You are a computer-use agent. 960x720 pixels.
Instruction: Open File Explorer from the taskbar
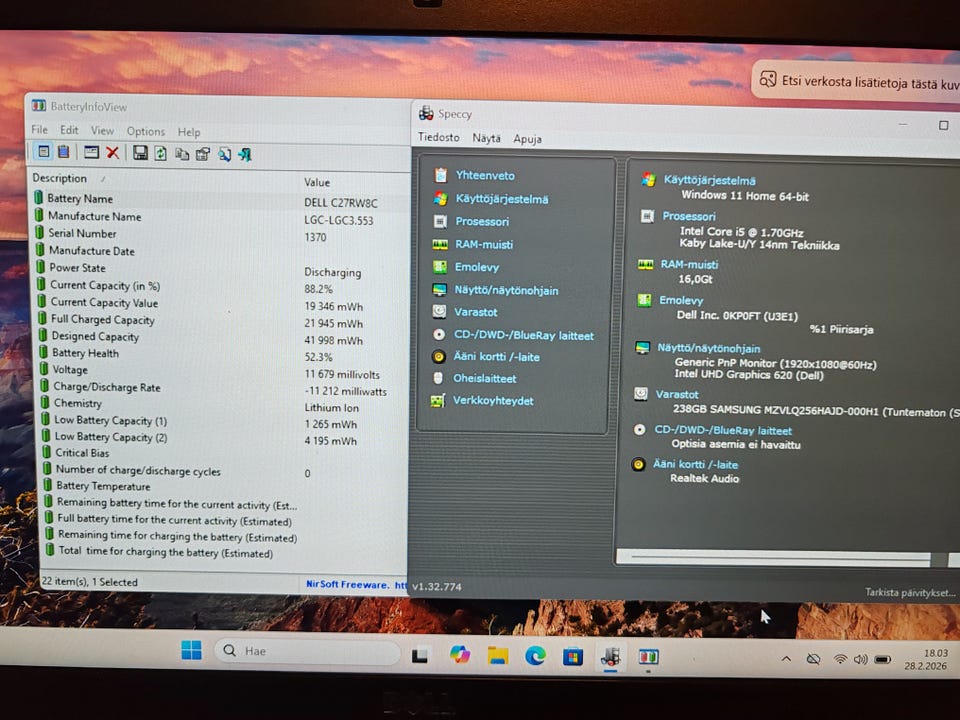[x=498, y=656]
